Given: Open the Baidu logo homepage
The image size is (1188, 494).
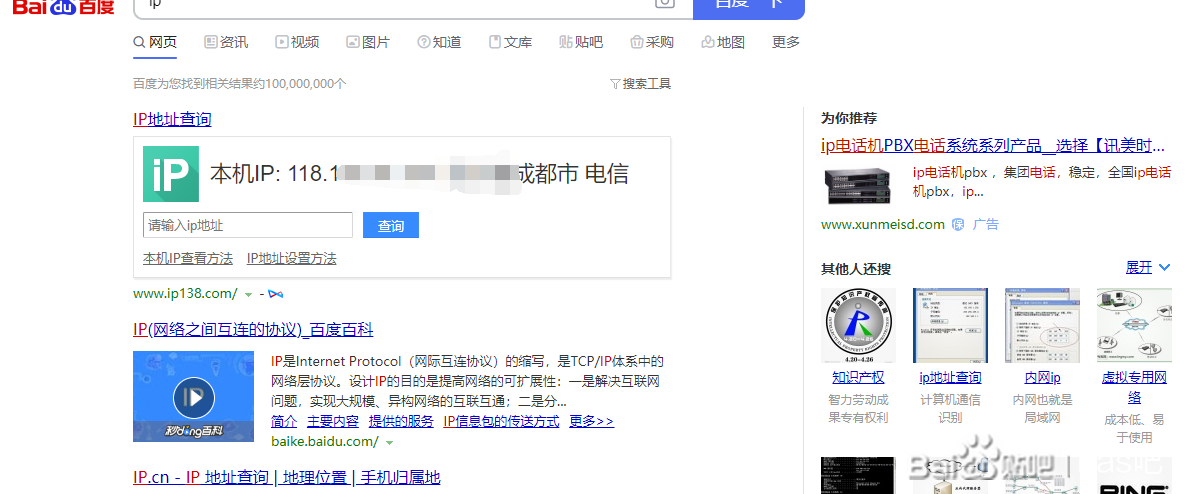Looking at the screenshot, I should point(63,8).
